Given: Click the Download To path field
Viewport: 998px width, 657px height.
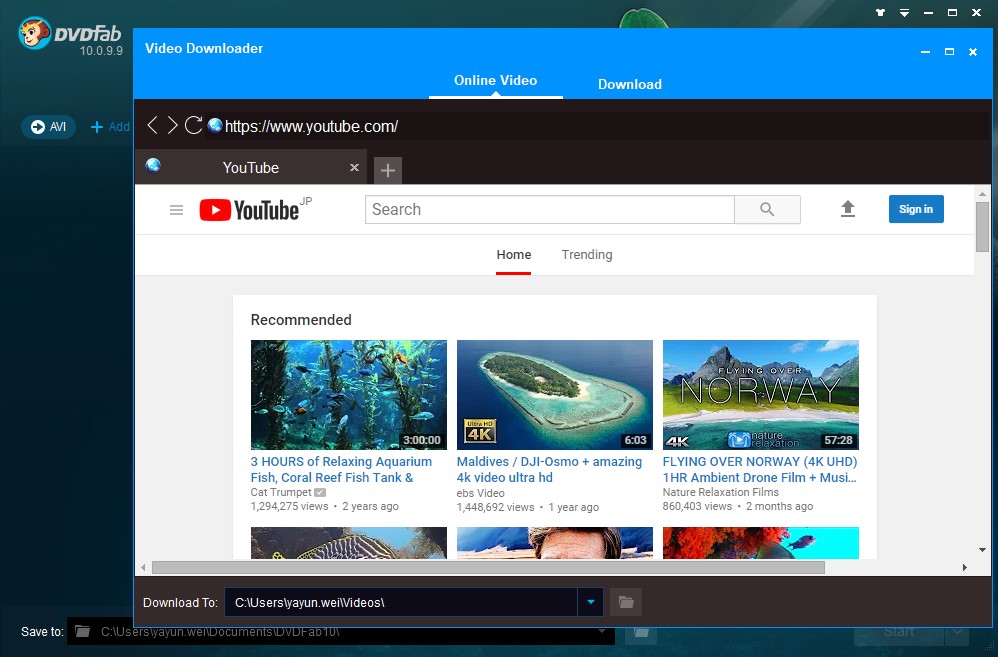Looking at the screenshot, I should [x=401, y=602].
